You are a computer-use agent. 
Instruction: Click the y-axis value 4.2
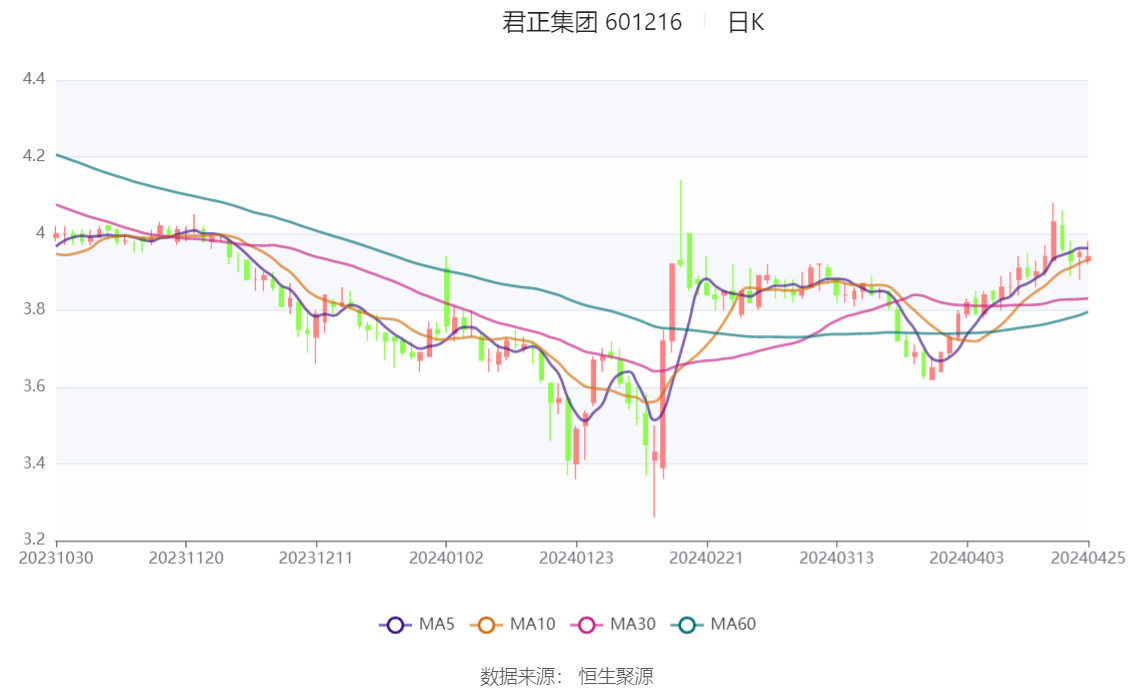pos(34,155)
